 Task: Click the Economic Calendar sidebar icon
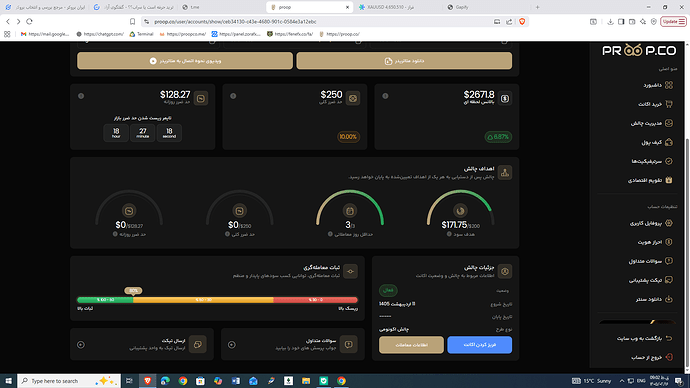[x=669, y=180]
